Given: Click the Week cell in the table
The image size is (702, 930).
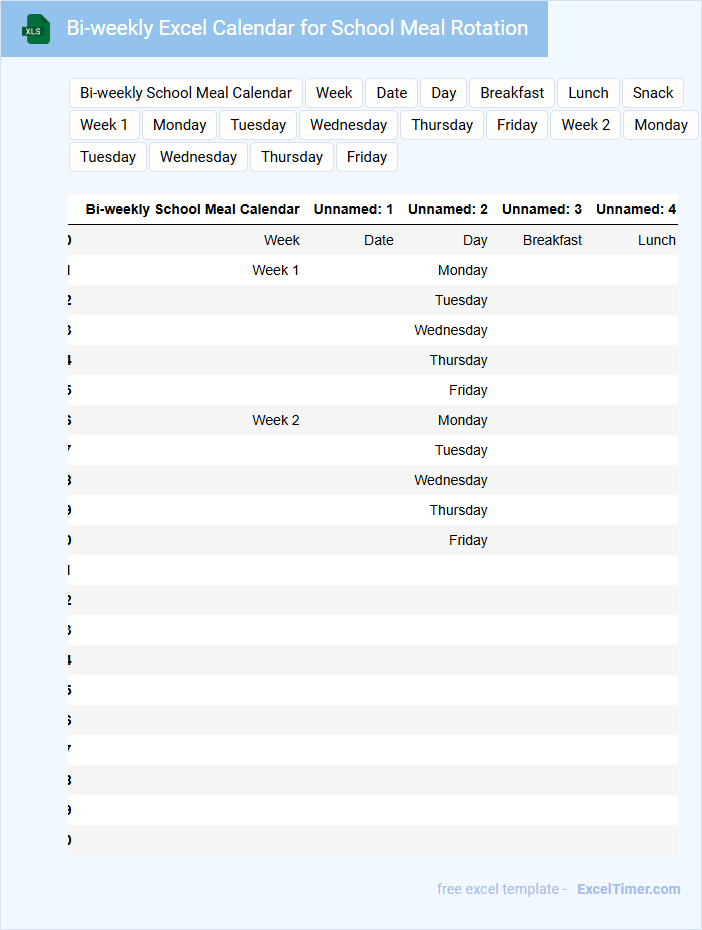Looking at the screenshot, I should [x=282, y=240].
